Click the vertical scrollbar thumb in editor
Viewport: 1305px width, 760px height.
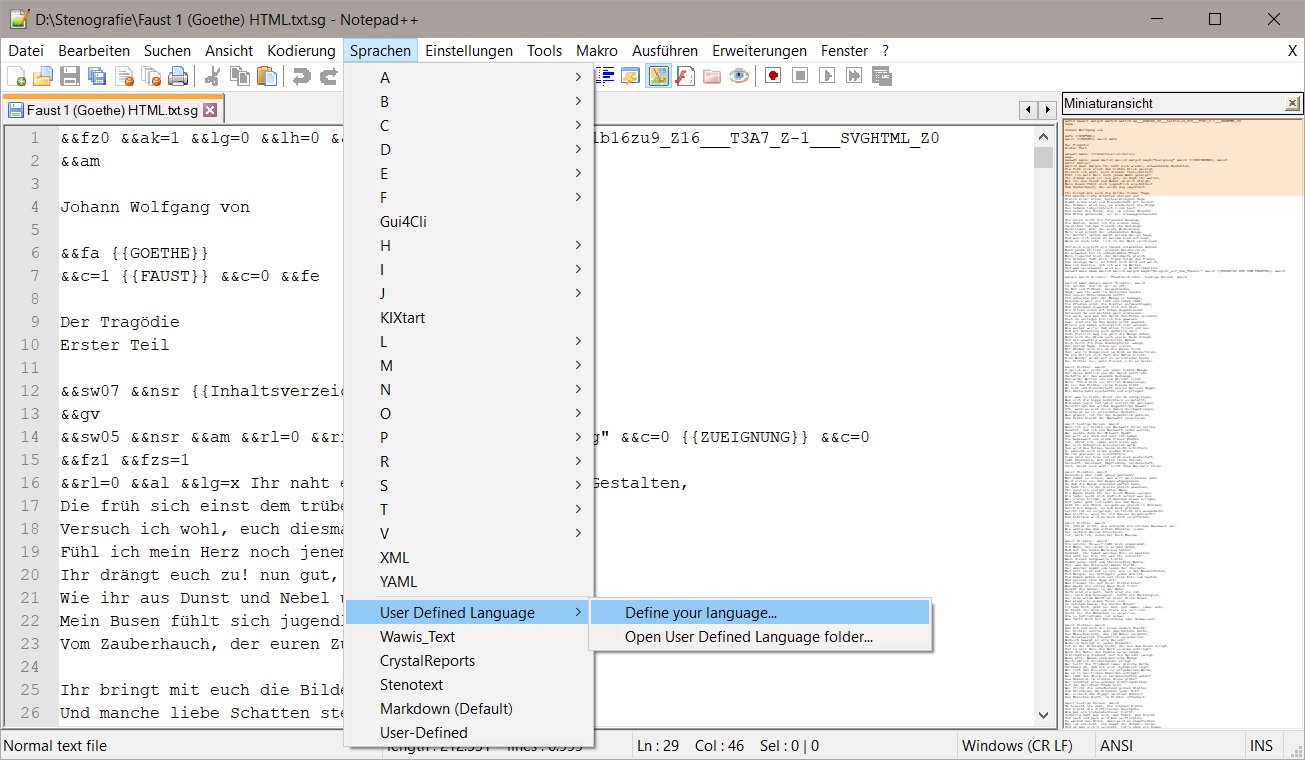(x=1043, y=158)
